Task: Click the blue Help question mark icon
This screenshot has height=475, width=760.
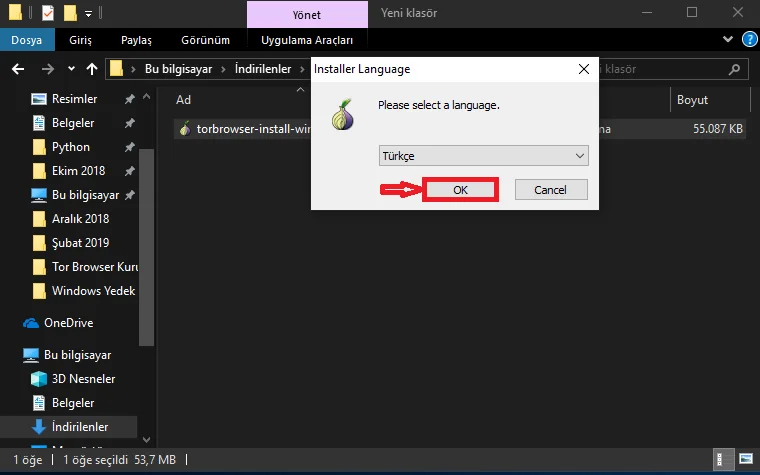Action: click(x=746, y=40)
